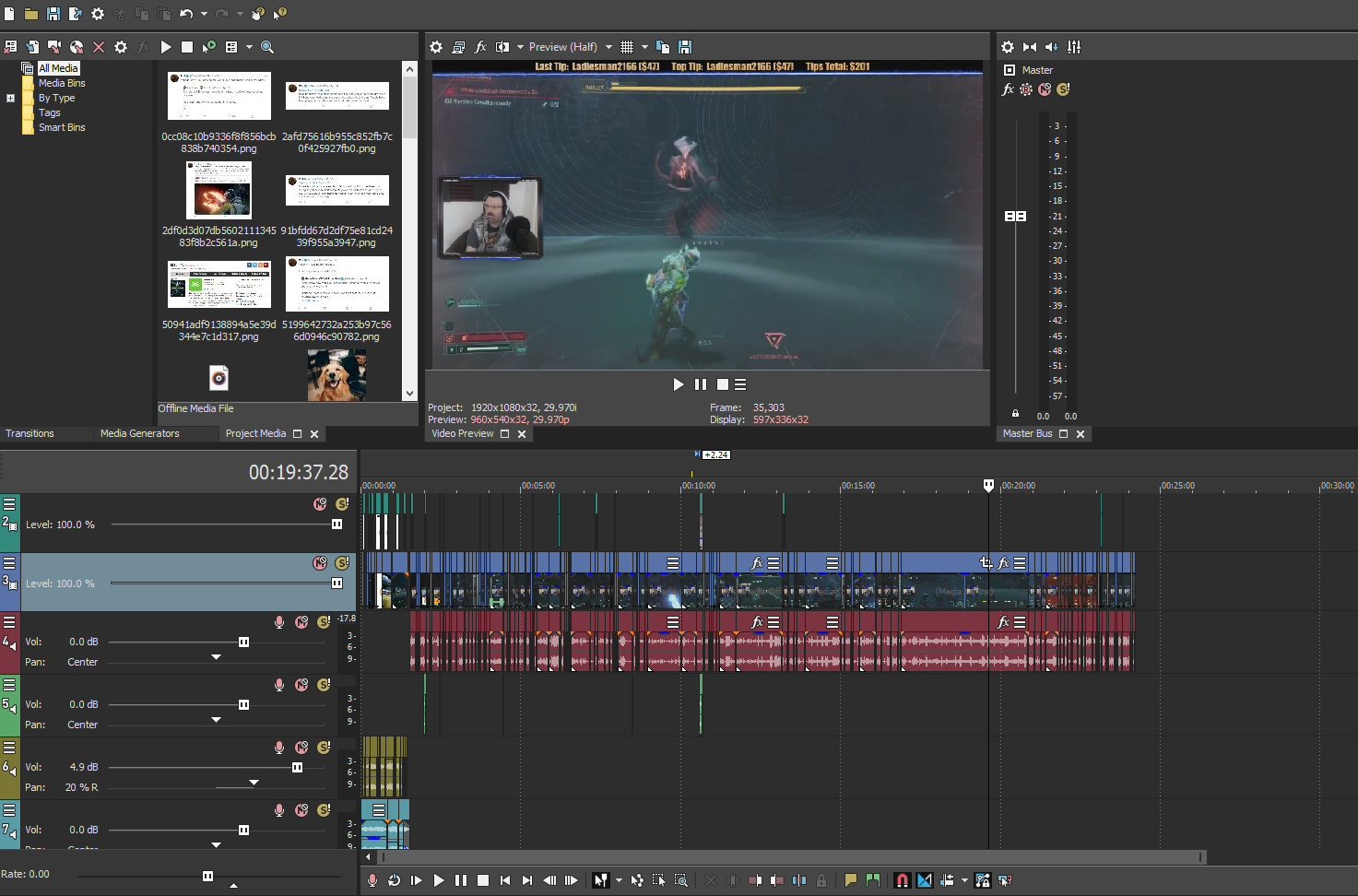Image resolution: width=1358 pixels, height=896 pixels.
Task: Enable Snapping with the magnet icon
Action: pos(903,880)
